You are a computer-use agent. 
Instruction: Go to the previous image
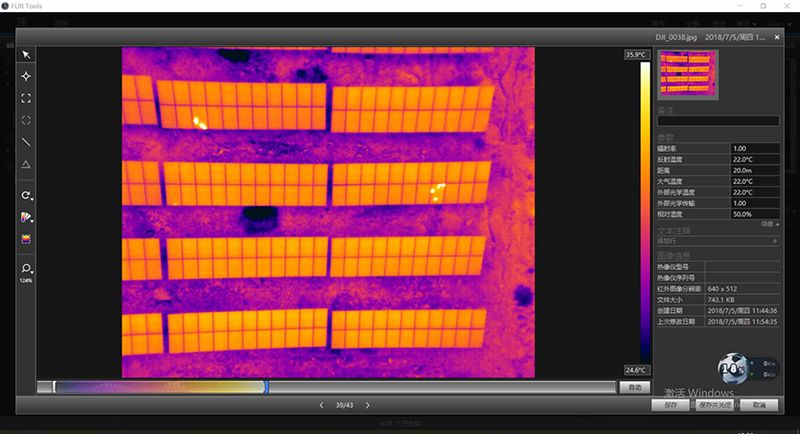321,405
